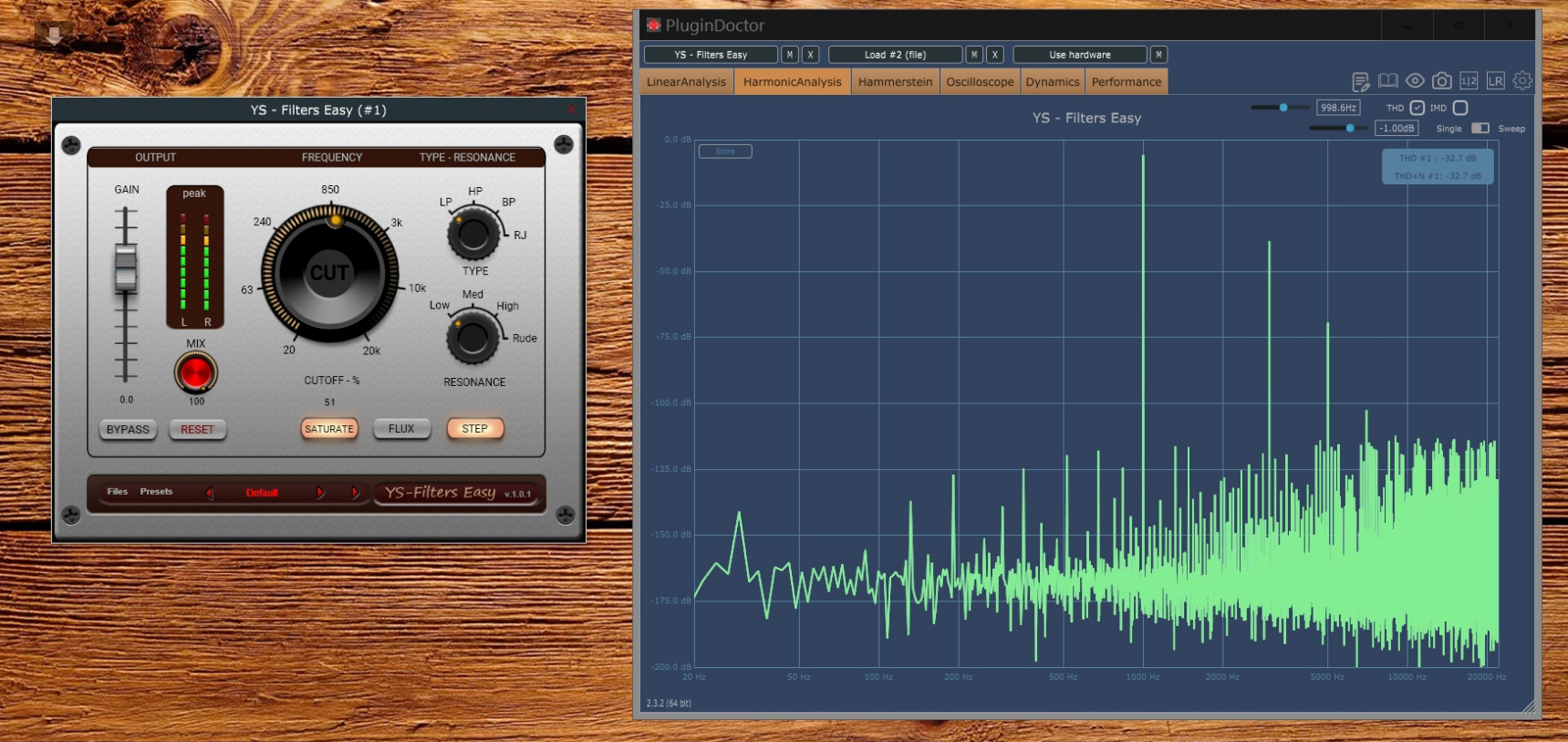Screen dimensions: 1568x742
Task: Remove YS - Filters Easy plugin with X
Action: [x=810, y=55]
